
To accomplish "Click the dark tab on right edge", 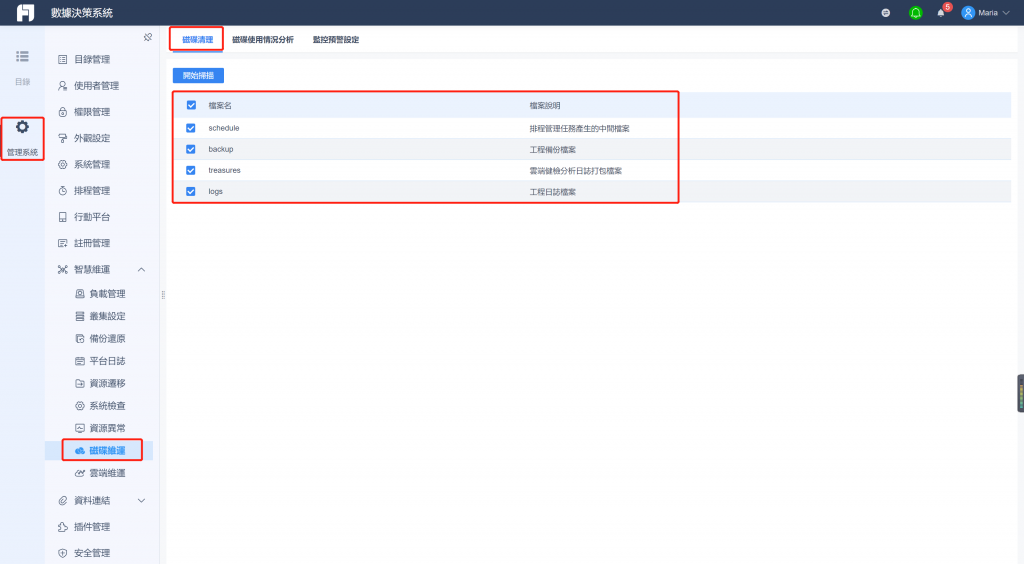I will click(1021, 393).
